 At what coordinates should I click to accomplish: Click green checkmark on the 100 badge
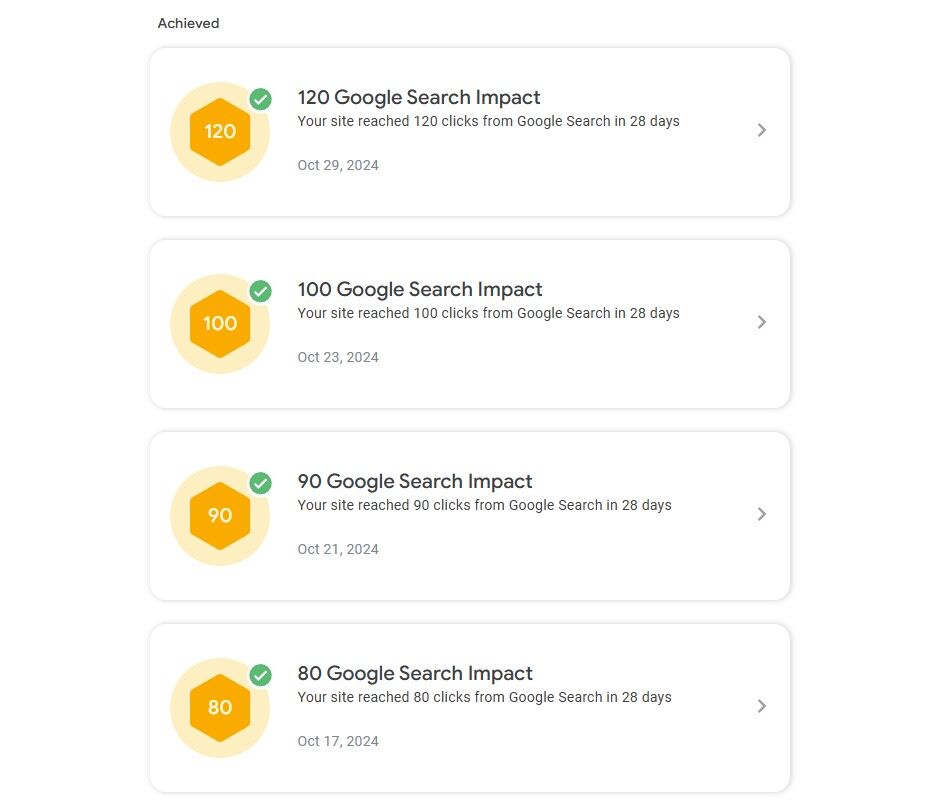[260, 291]
